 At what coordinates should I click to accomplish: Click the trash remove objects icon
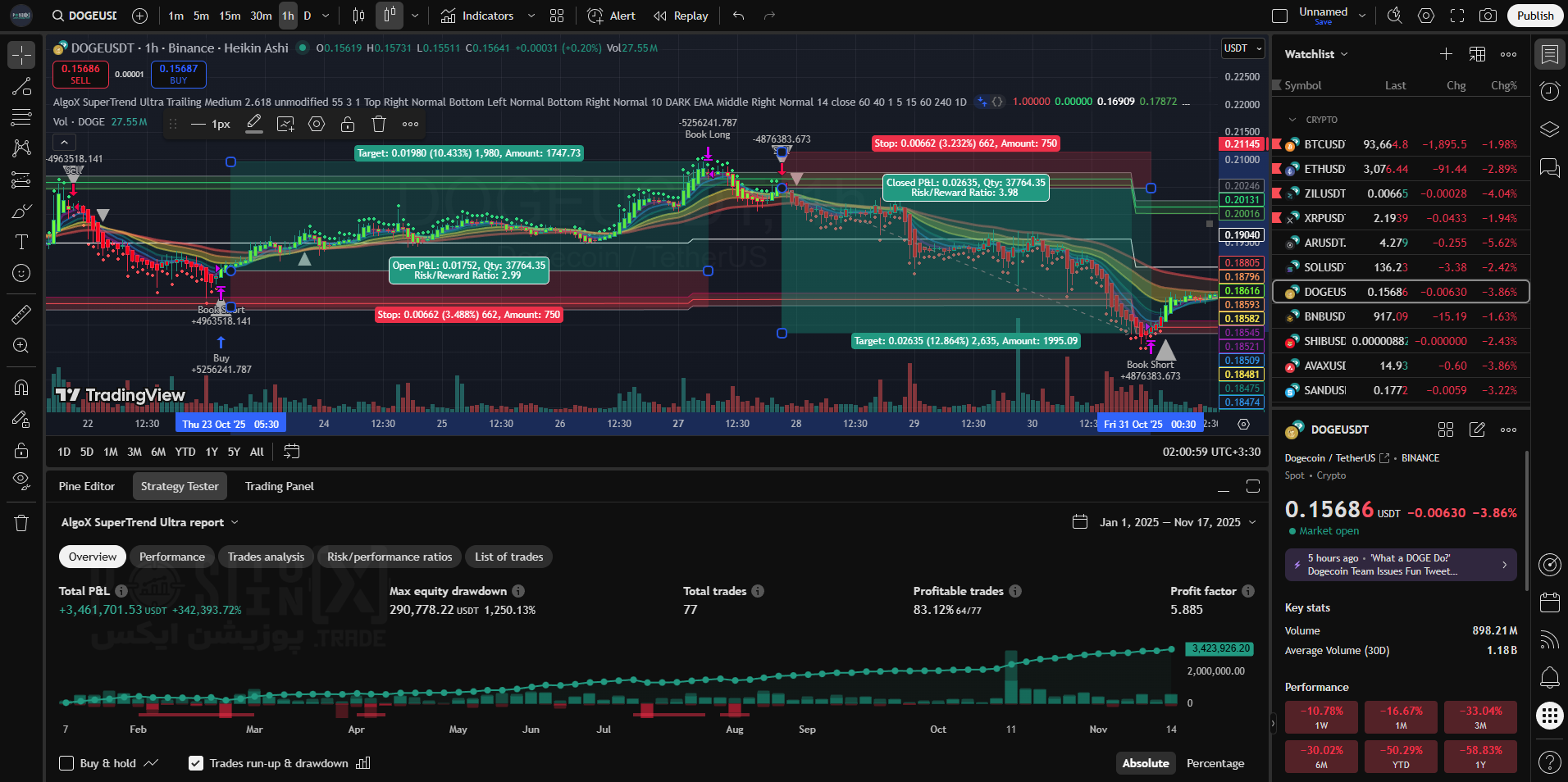click(x=21, y=523)
